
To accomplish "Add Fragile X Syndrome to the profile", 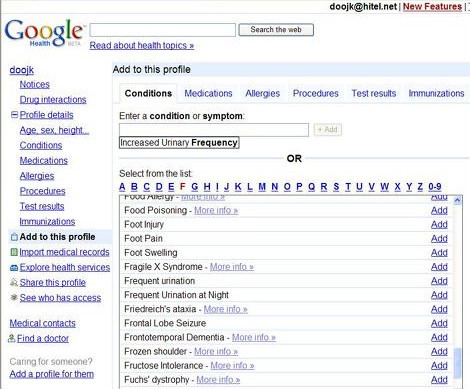I will pos(439,267).
